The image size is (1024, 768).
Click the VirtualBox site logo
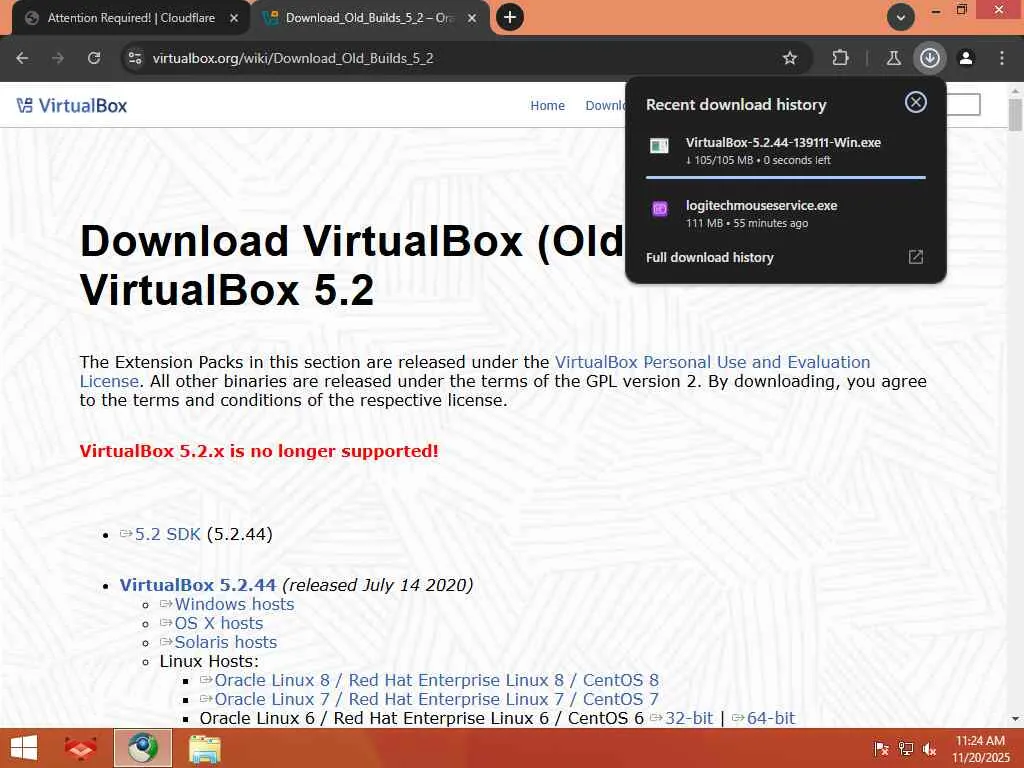pyautogui.click(x=72, y=105)
